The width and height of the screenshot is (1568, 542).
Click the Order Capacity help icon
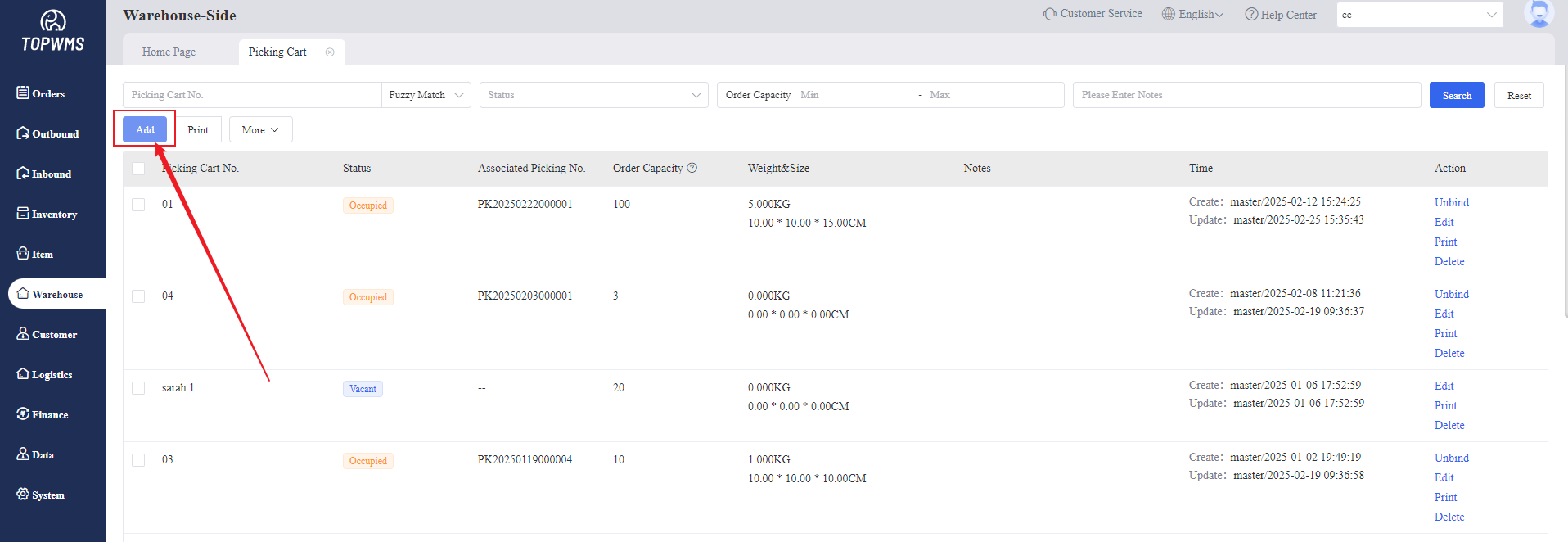pos(692,168)
